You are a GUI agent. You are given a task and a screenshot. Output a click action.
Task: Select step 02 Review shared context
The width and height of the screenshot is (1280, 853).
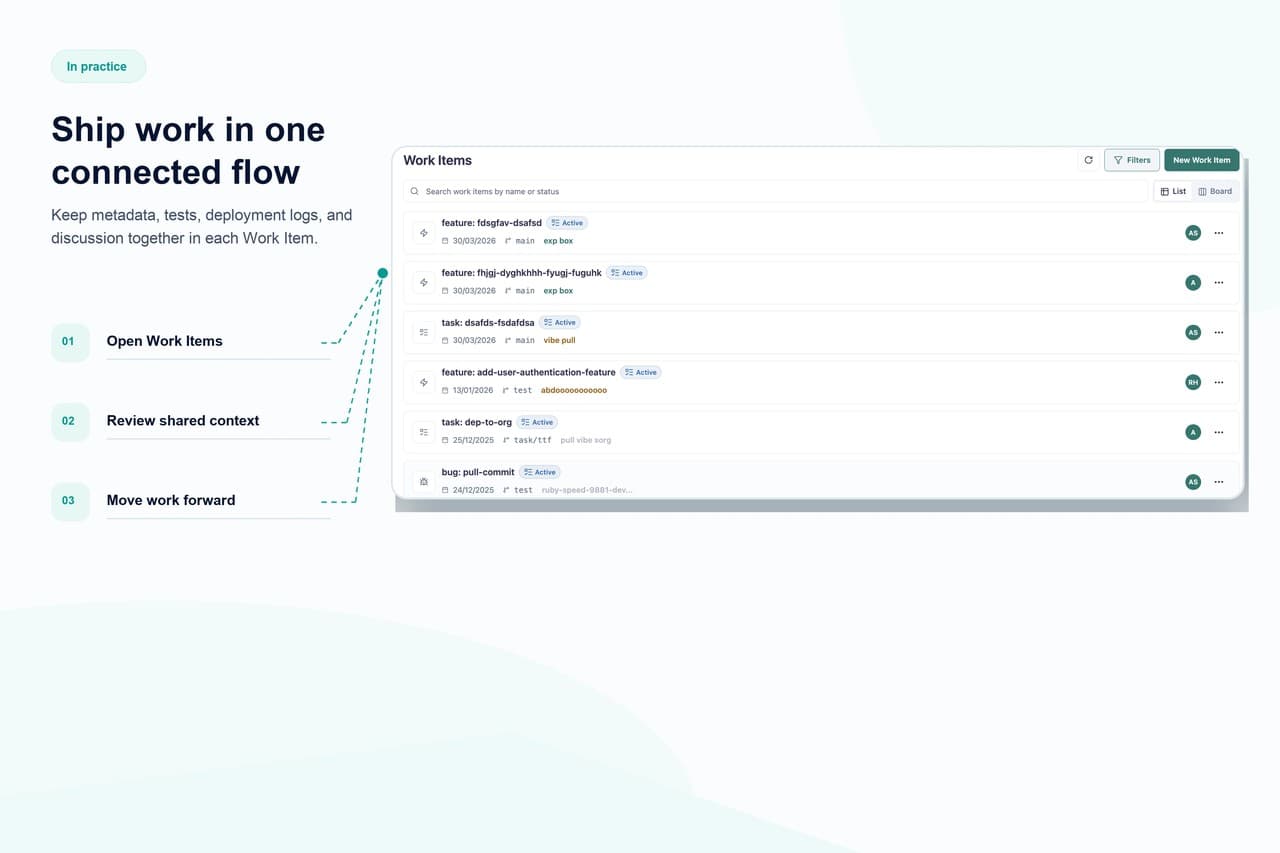click(190, 421)
